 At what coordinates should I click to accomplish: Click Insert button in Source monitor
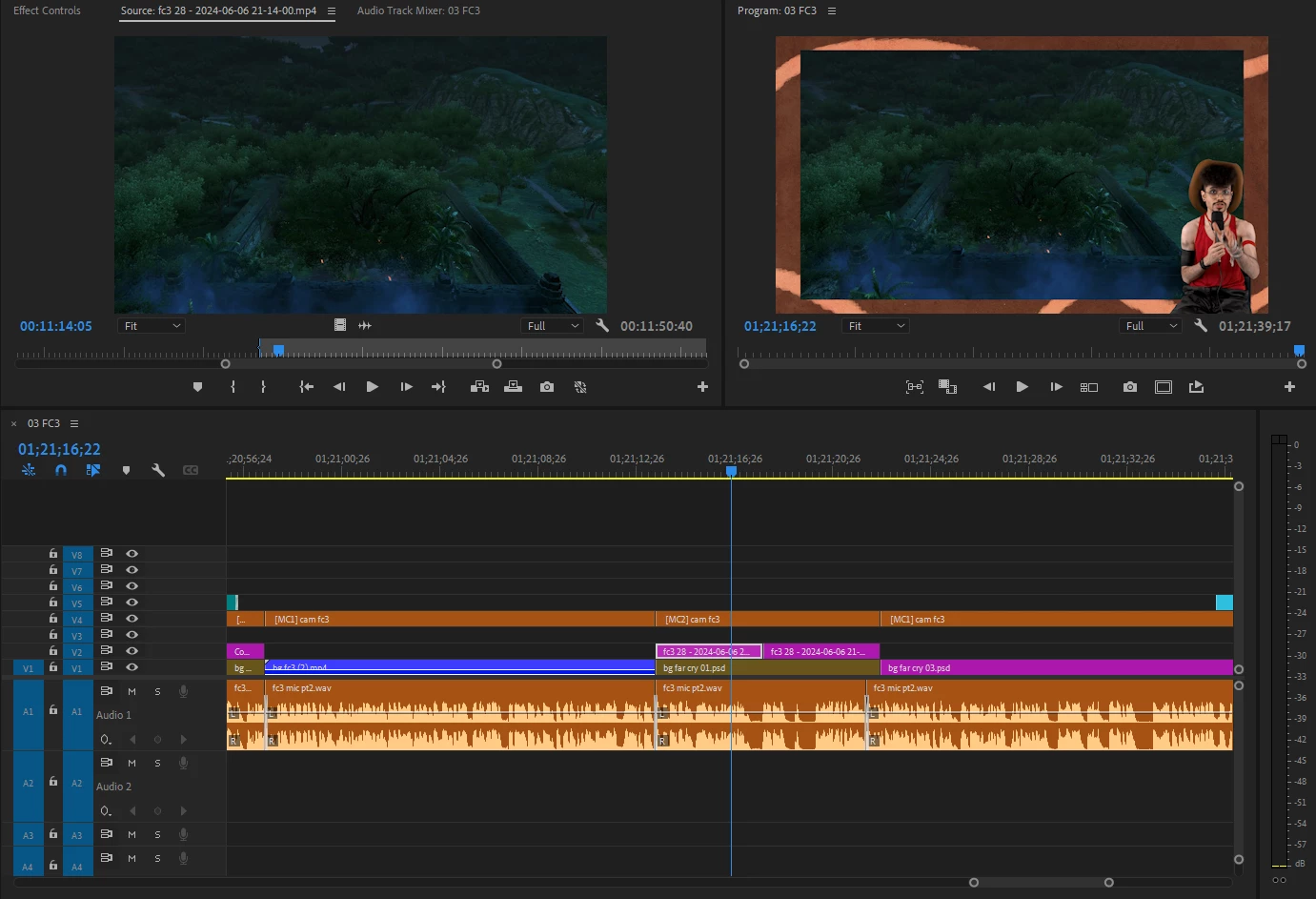tap(479, 387)
